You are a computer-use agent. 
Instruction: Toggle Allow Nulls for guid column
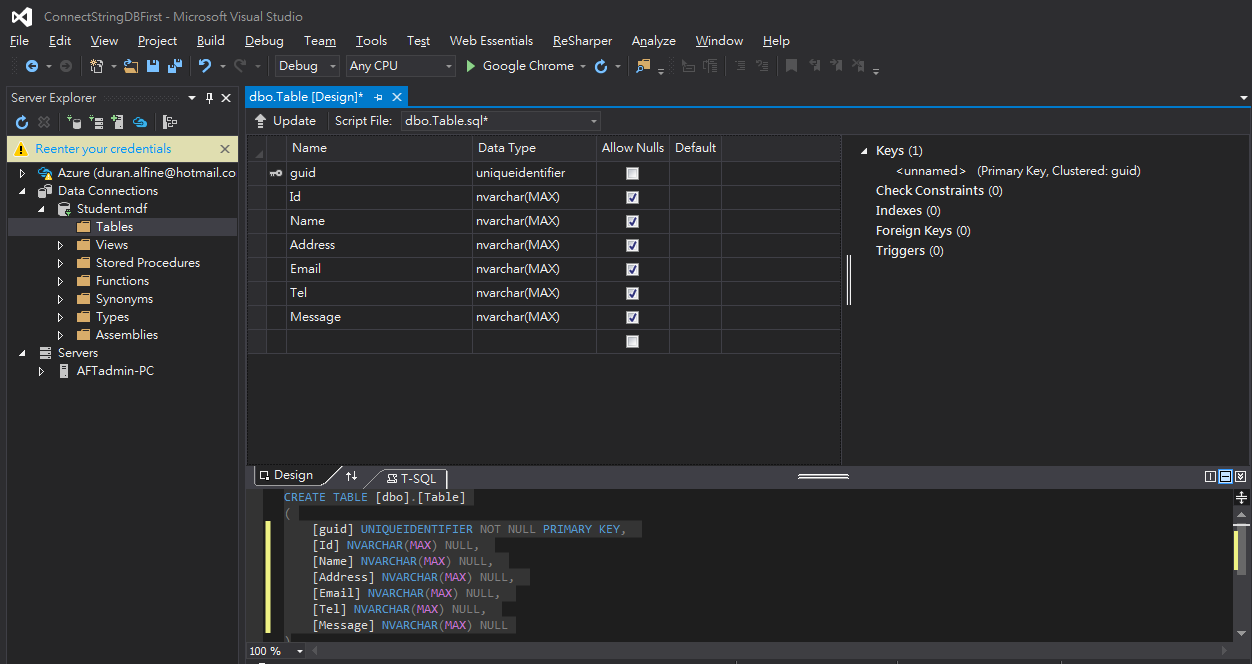(x=632, y=173)
